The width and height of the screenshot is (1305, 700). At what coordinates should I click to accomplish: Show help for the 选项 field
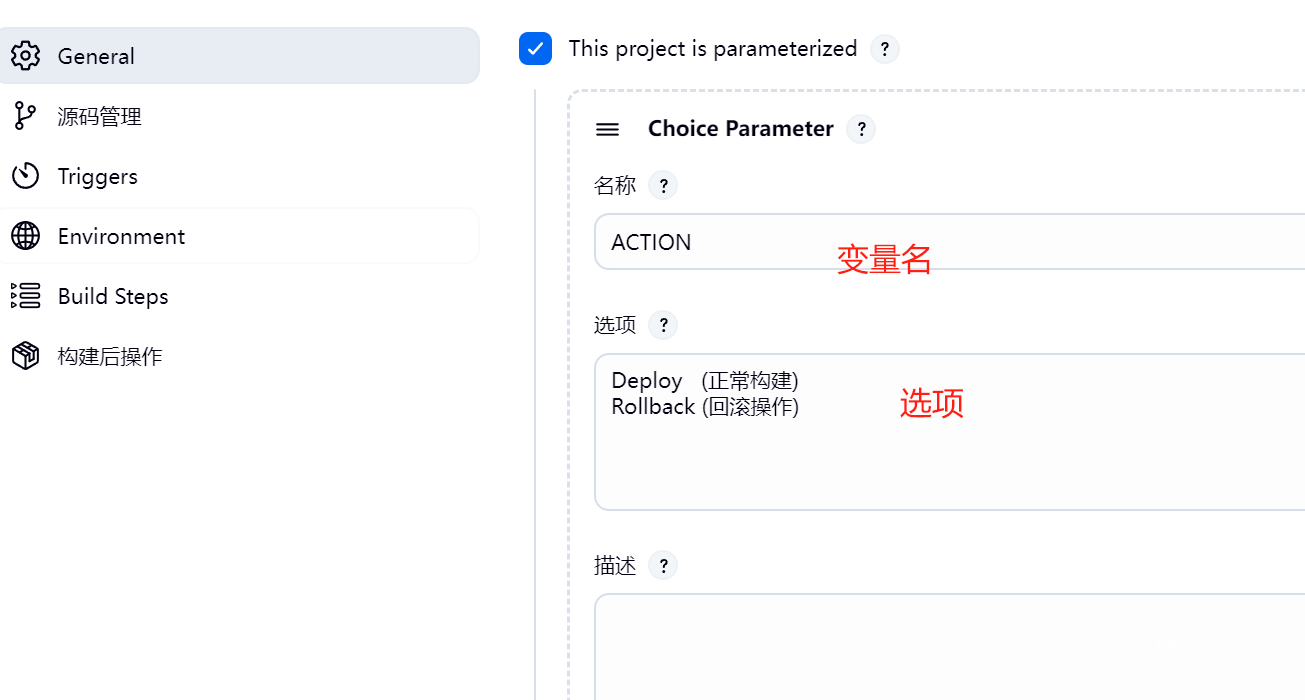pyautogui.click(x=663, y=325)
